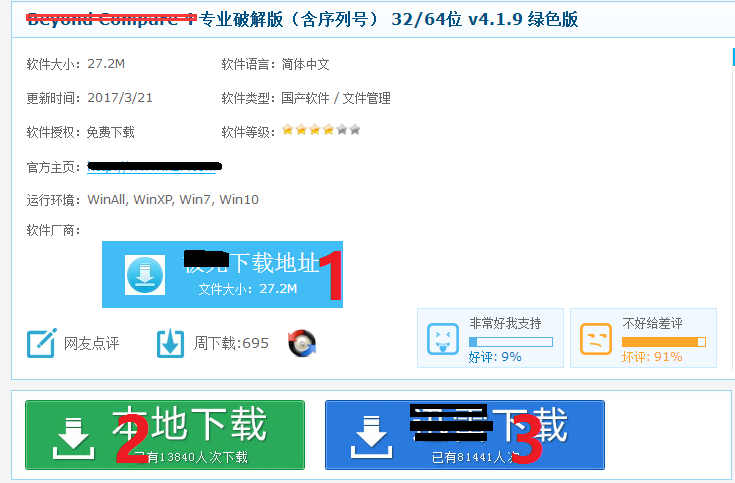Click the 周下载 download icon
Screen dimensions: 735x483
pyautogui.click(x=170, y=343)
